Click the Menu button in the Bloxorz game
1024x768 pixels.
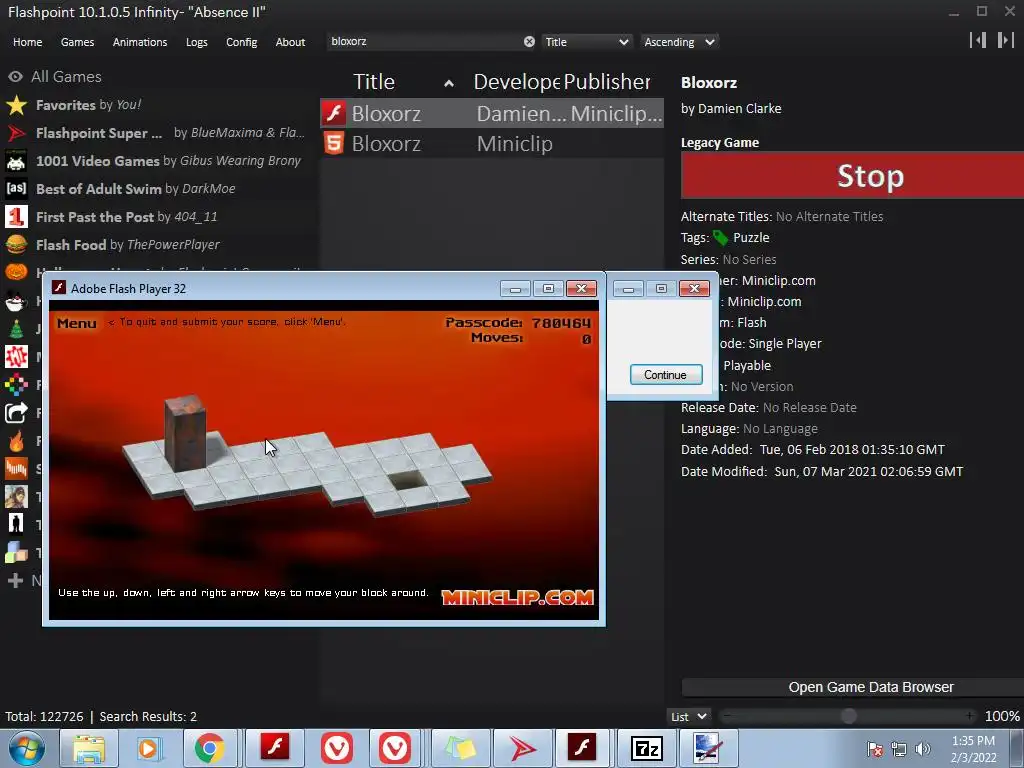(76, 323)
